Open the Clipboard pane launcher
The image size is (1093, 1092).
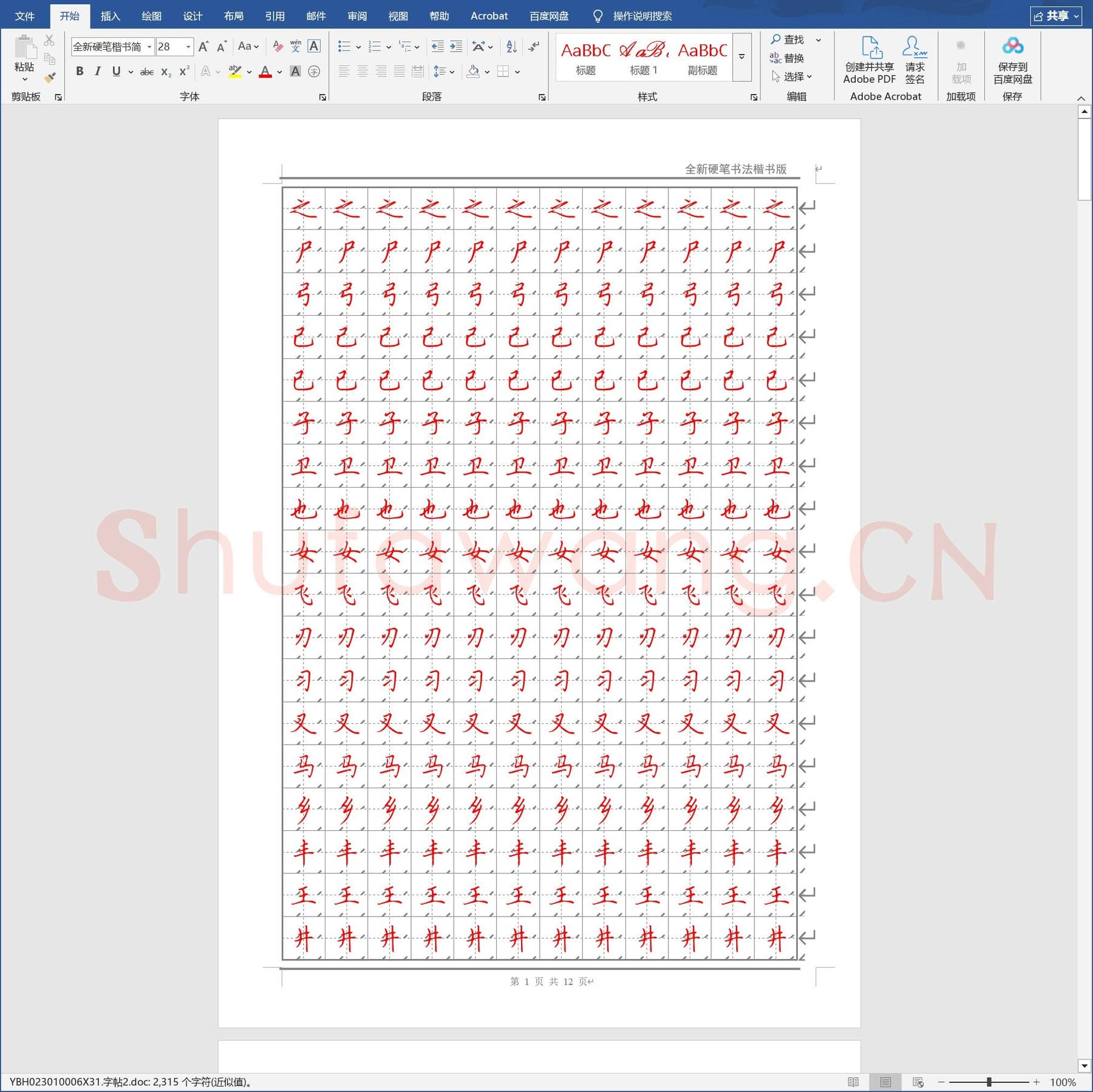click(58, 97)
